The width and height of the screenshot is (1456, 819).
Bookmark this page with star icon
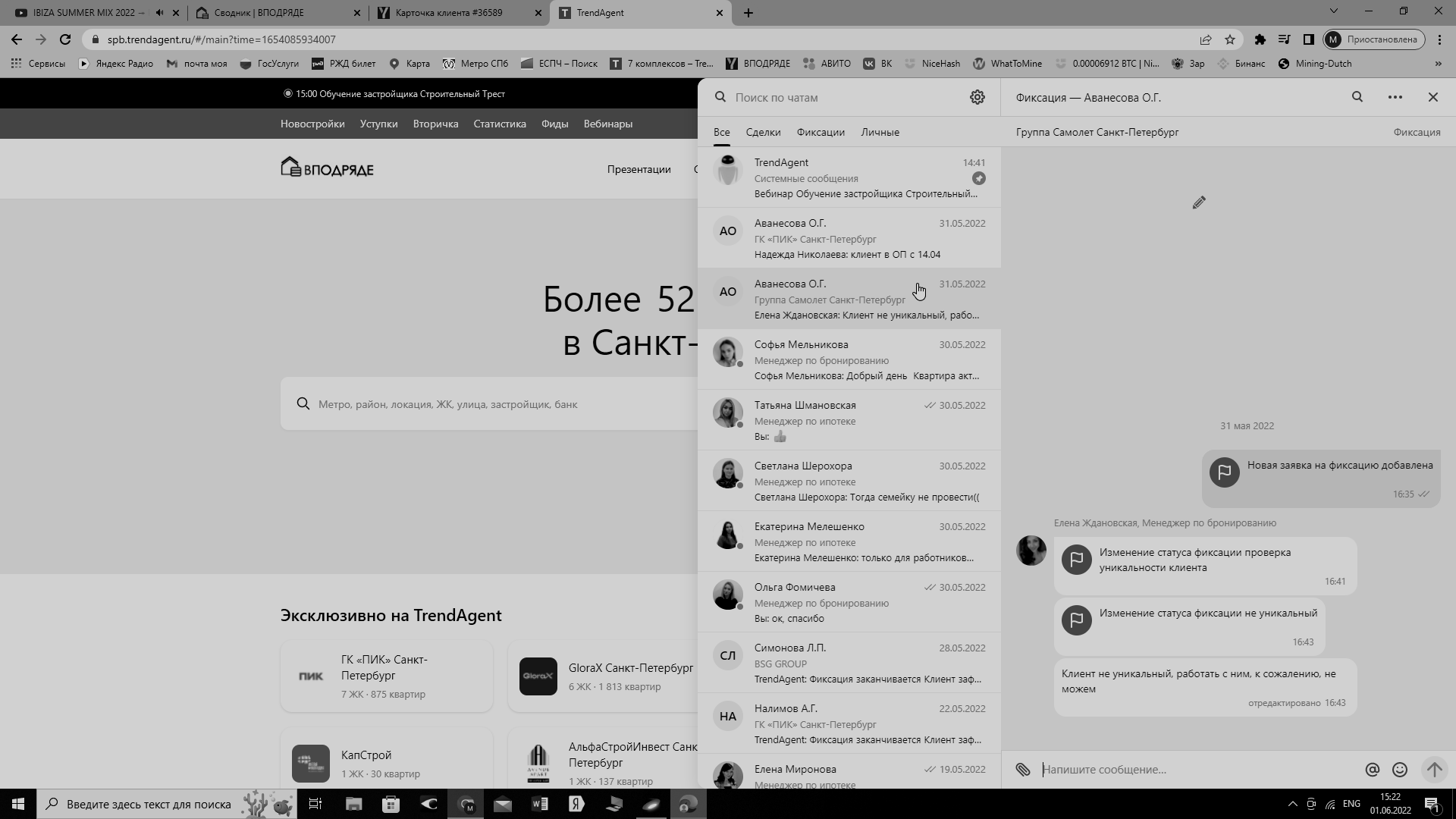[x=1230, y=39]
